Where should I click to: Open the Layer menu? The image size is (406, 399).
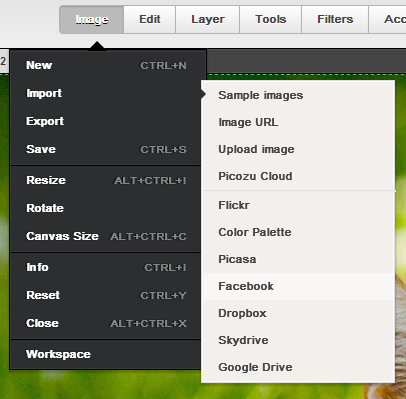(208, 19)
